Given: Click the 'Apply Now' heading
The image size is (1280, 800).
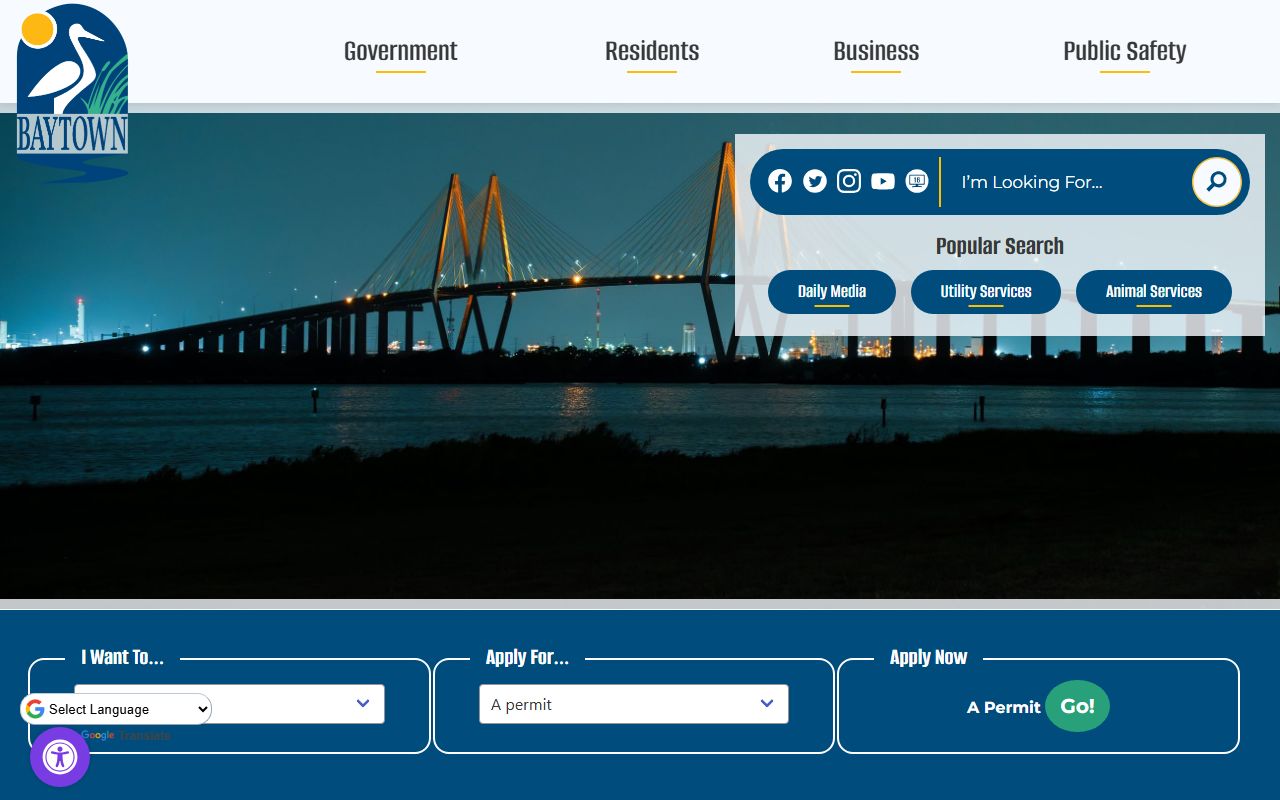Looking at the screenshot, I should click(x=929, y=657).
